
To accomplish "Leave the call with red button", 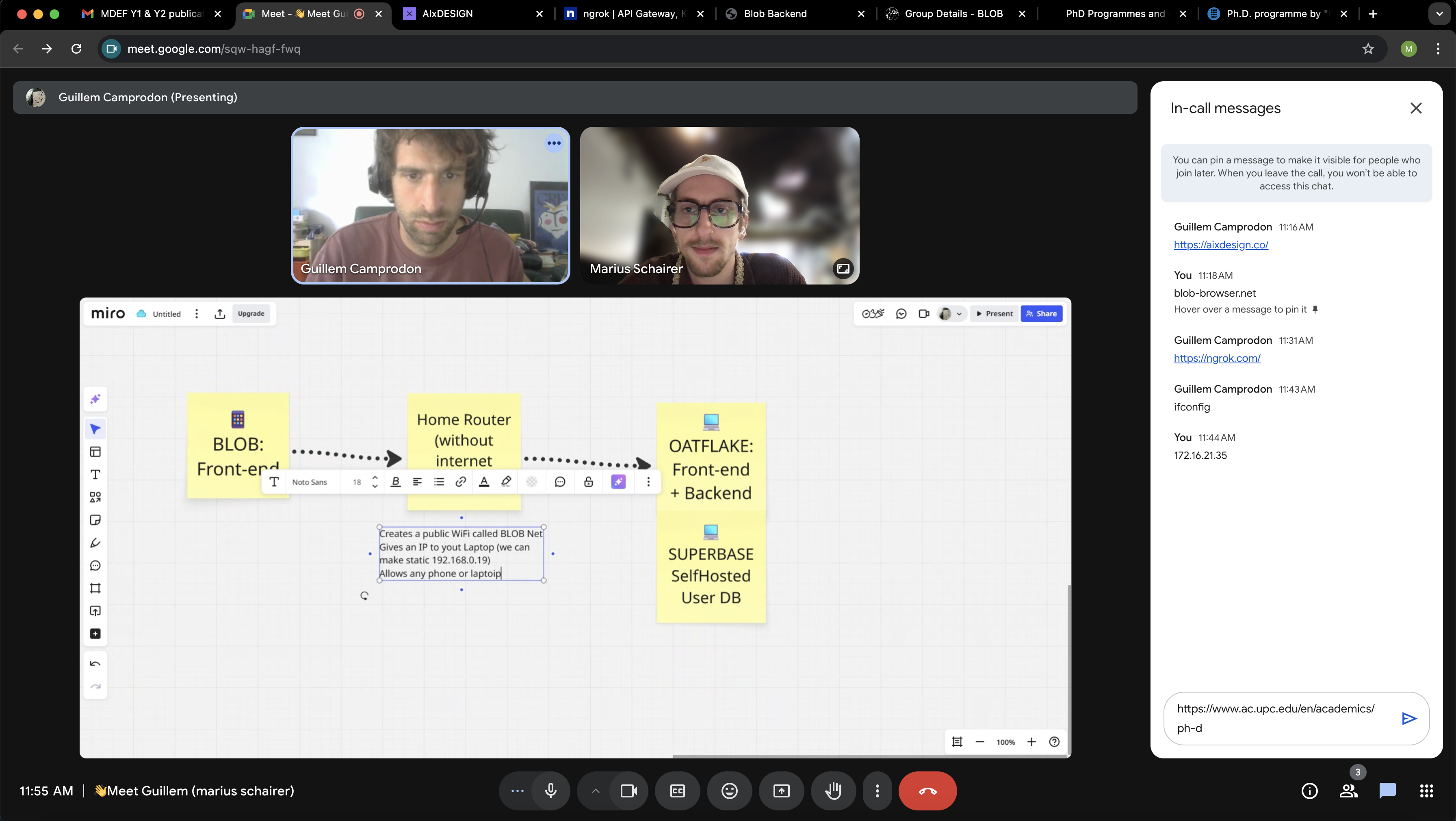I will (x=927, y=791).
